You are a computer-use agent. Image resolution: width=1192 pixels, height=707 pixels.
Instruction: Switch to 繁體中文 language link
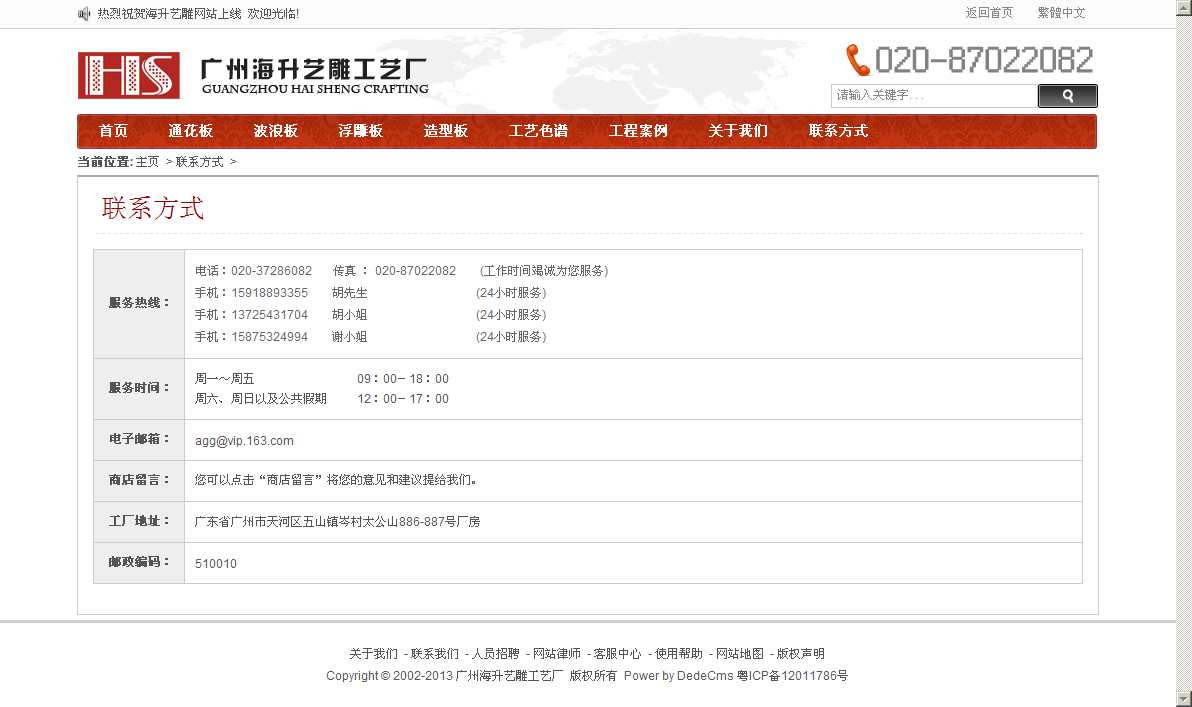(x=1061, y=13)
